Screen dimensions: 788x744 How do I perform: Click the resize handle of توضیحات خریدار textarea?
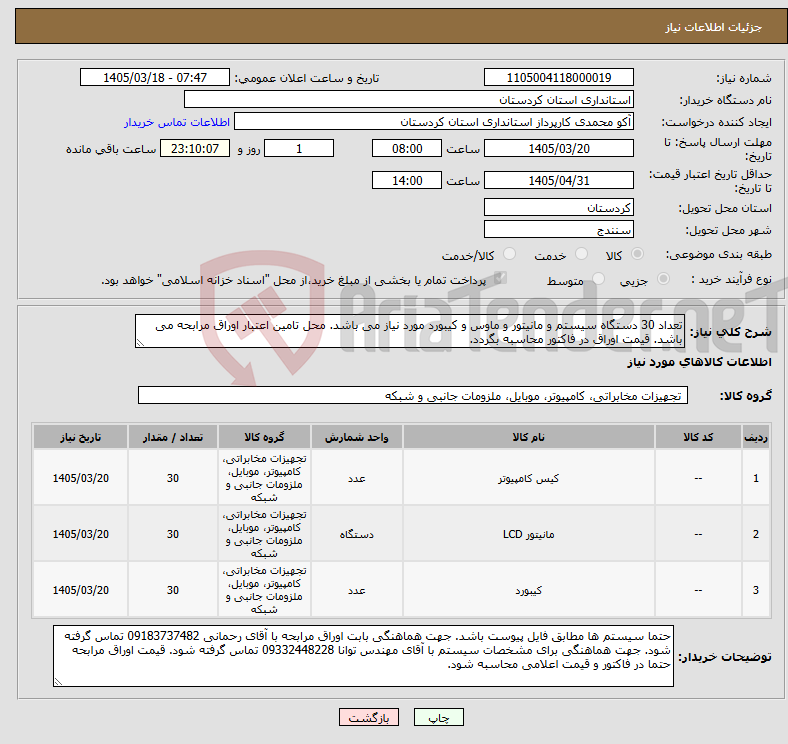[x=58, y=682]
